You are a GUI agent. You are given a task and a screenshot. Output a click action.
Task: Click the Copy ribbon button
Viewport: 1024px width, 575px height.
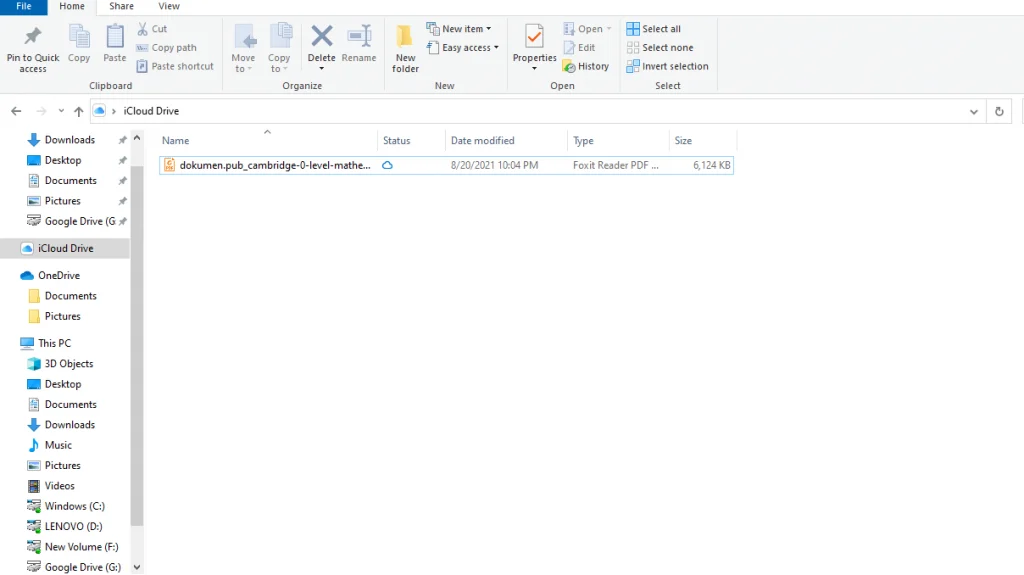point(79,44)
